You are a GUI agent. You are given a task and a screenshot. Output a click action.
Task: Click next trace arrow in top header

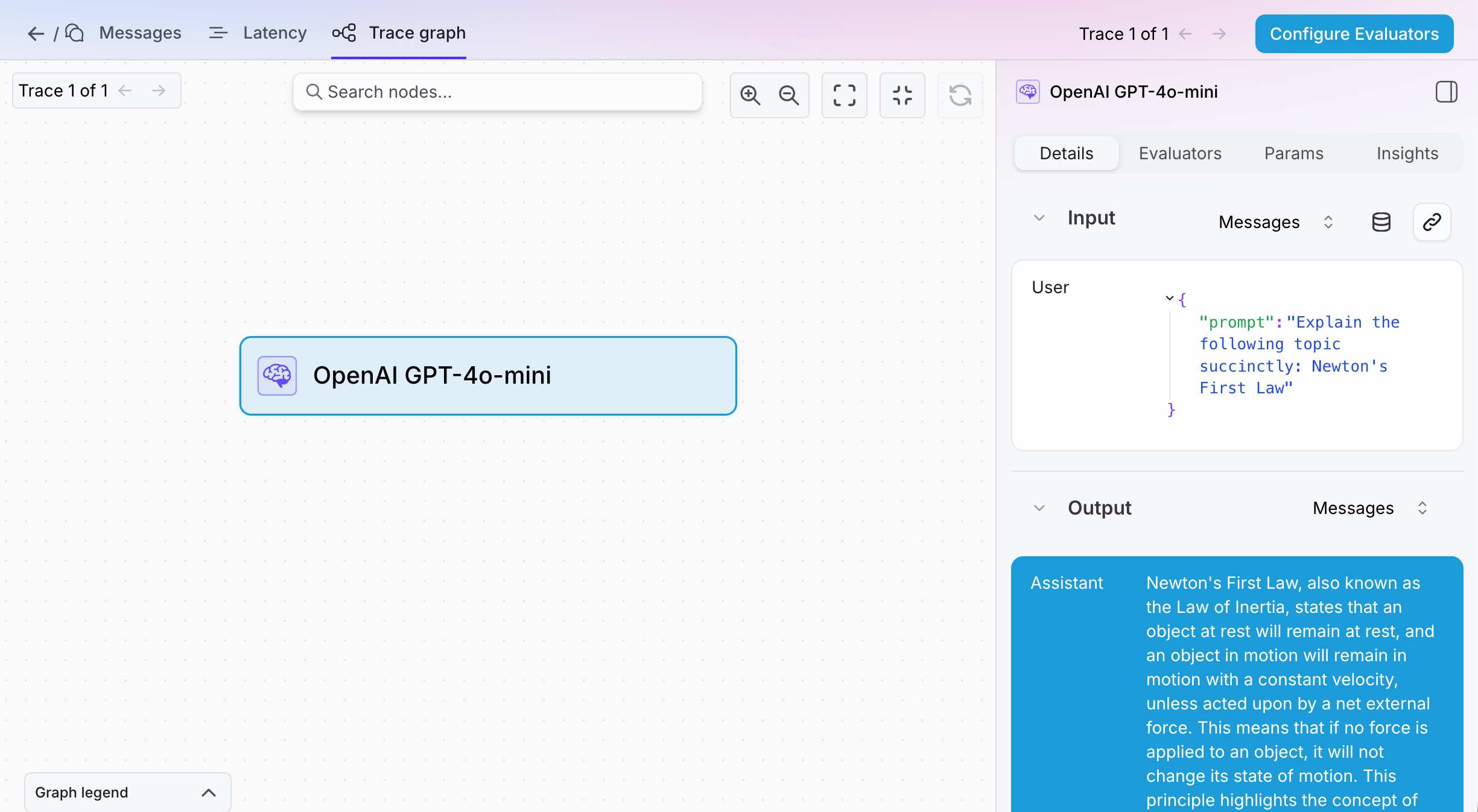(1219, 34)
